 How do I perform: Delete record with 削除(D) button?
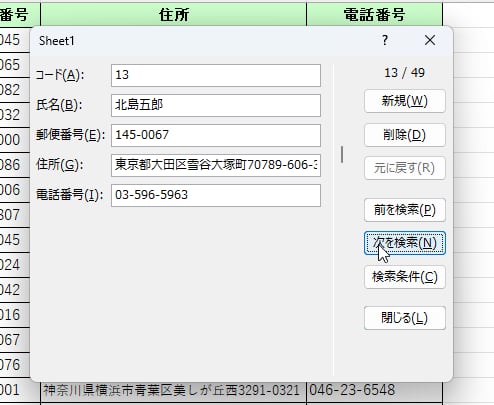tap(405, 135)
